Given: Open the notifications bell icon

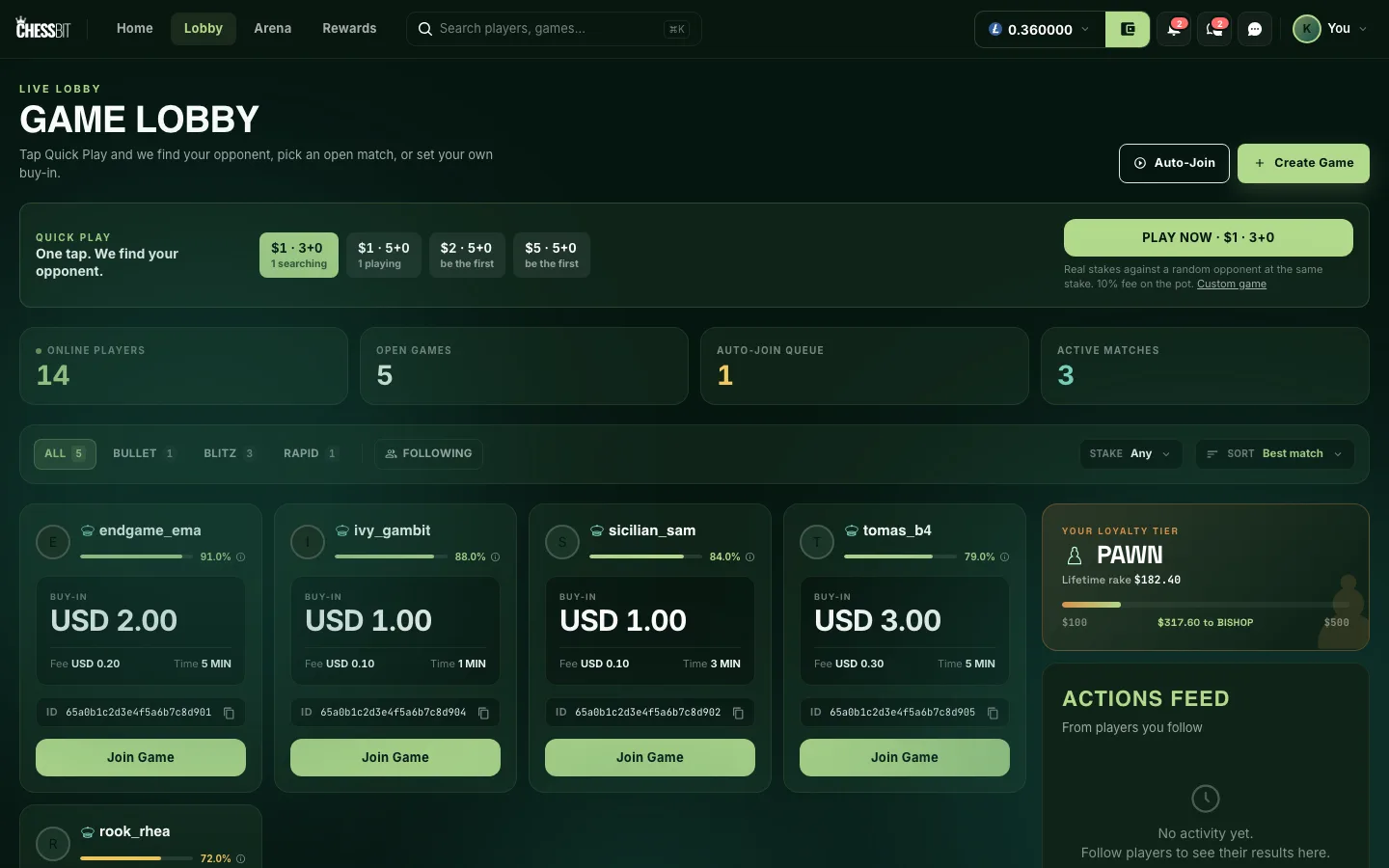Looking at the screenshot, I should (x=1174, y=29).
